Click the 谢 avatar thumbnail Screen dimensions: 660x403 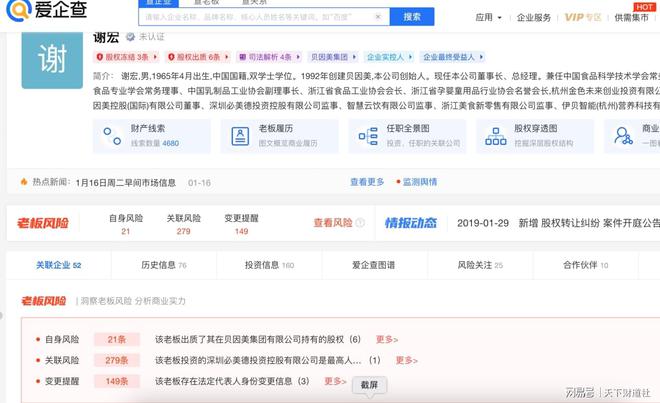coord(52,60)
